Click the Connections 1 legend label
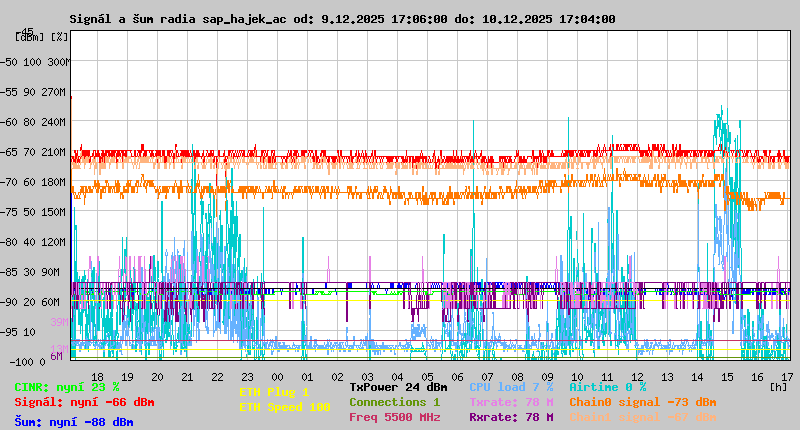The height and width of the screenshot is (430, 800). coord(394,402)
